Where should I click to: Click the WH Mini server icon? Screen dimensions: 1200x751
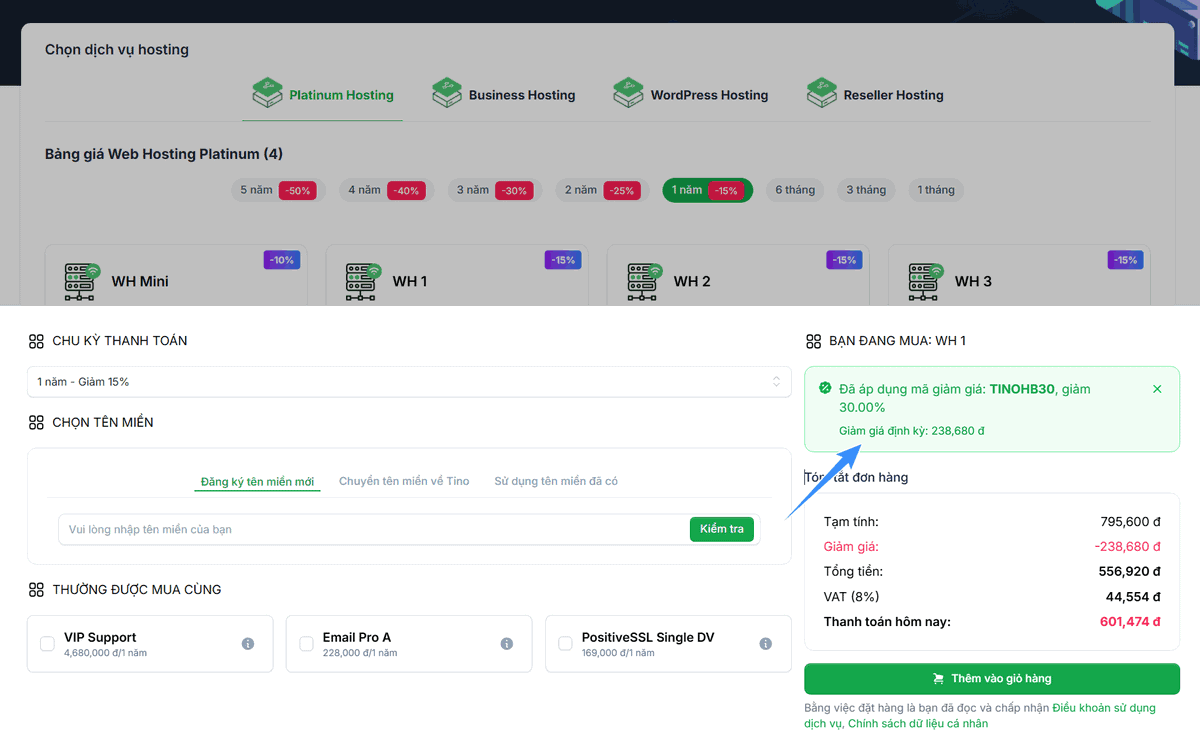pyautogui.click(x=83, y=281)
